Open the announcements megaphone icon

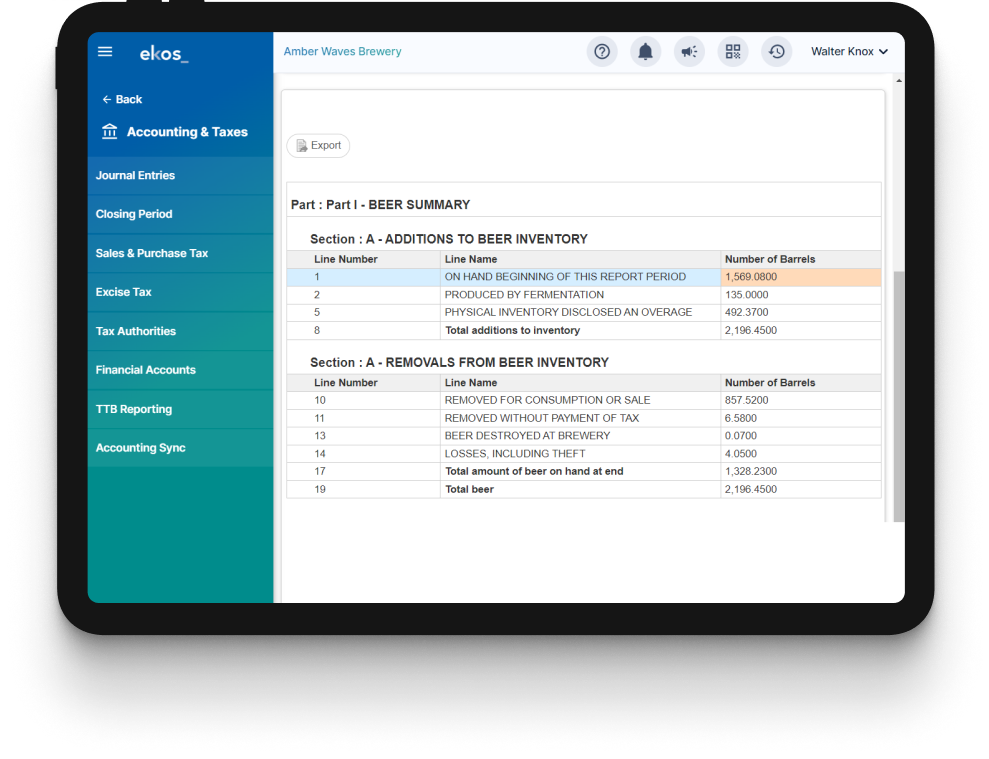tap(689, 52)
